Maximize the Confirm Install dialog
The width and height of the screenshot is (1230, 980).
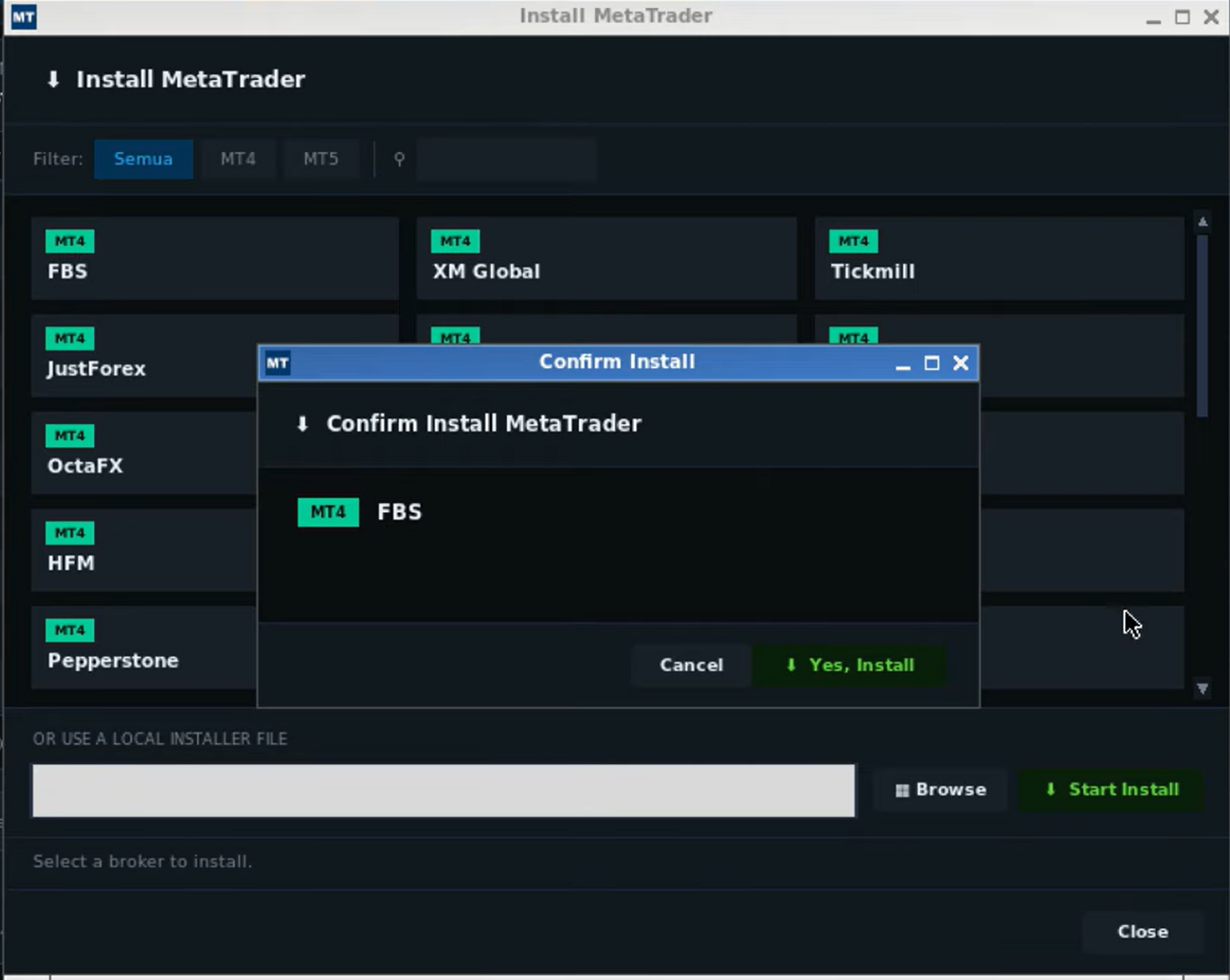point(931,363)
